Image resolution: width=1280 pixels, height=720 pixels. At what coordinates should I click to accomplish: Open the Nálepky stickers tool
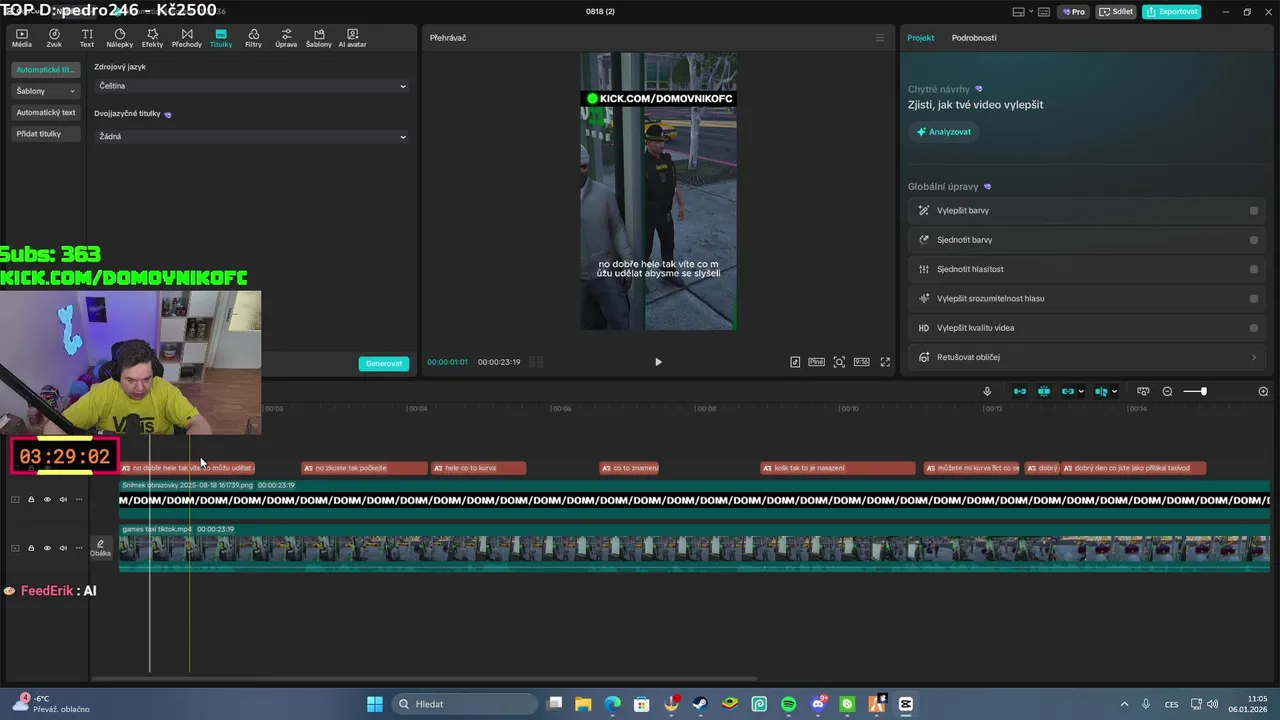click(x=119, y=38)
